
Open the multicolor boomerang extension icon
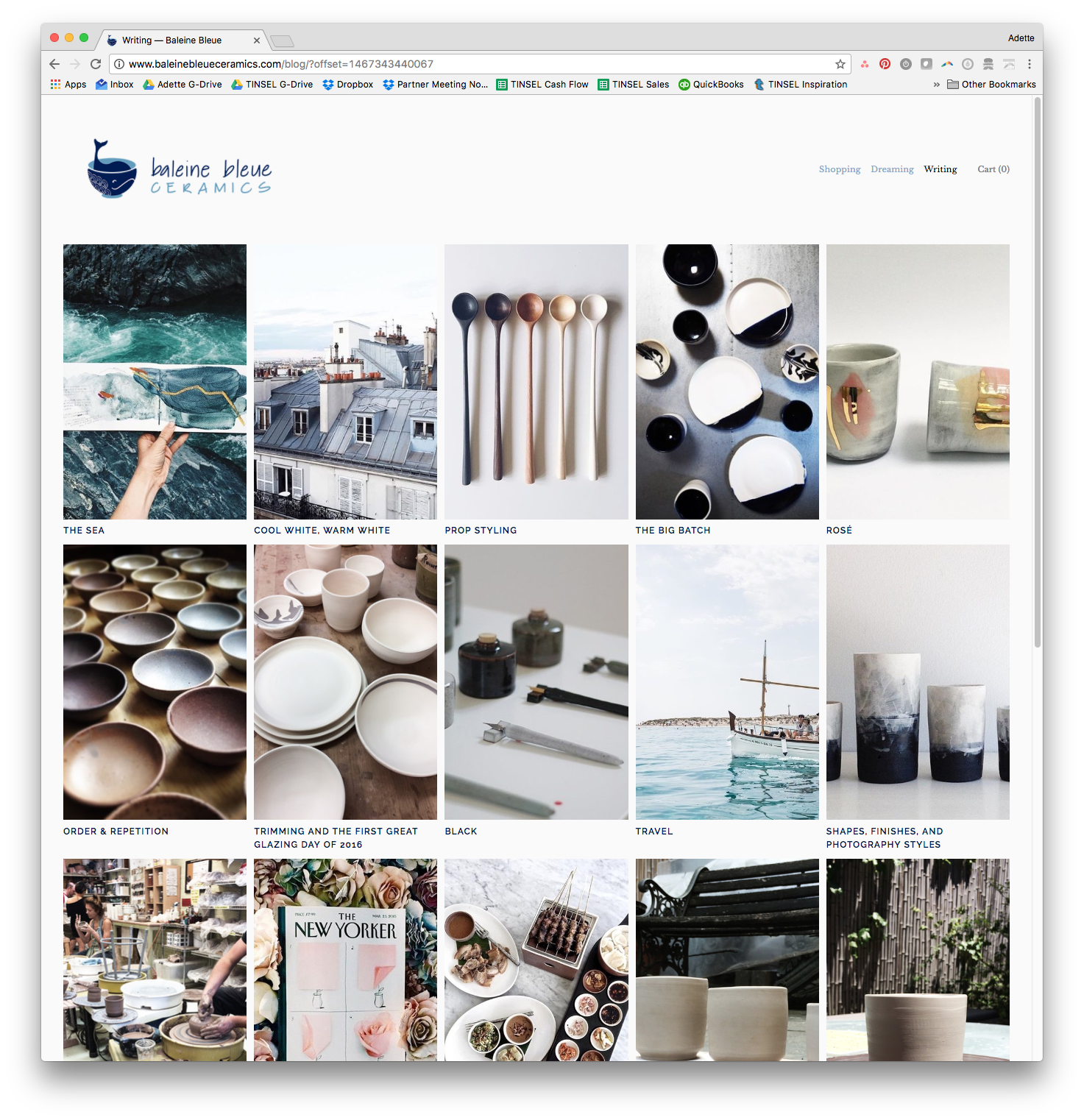coord(947,64)
